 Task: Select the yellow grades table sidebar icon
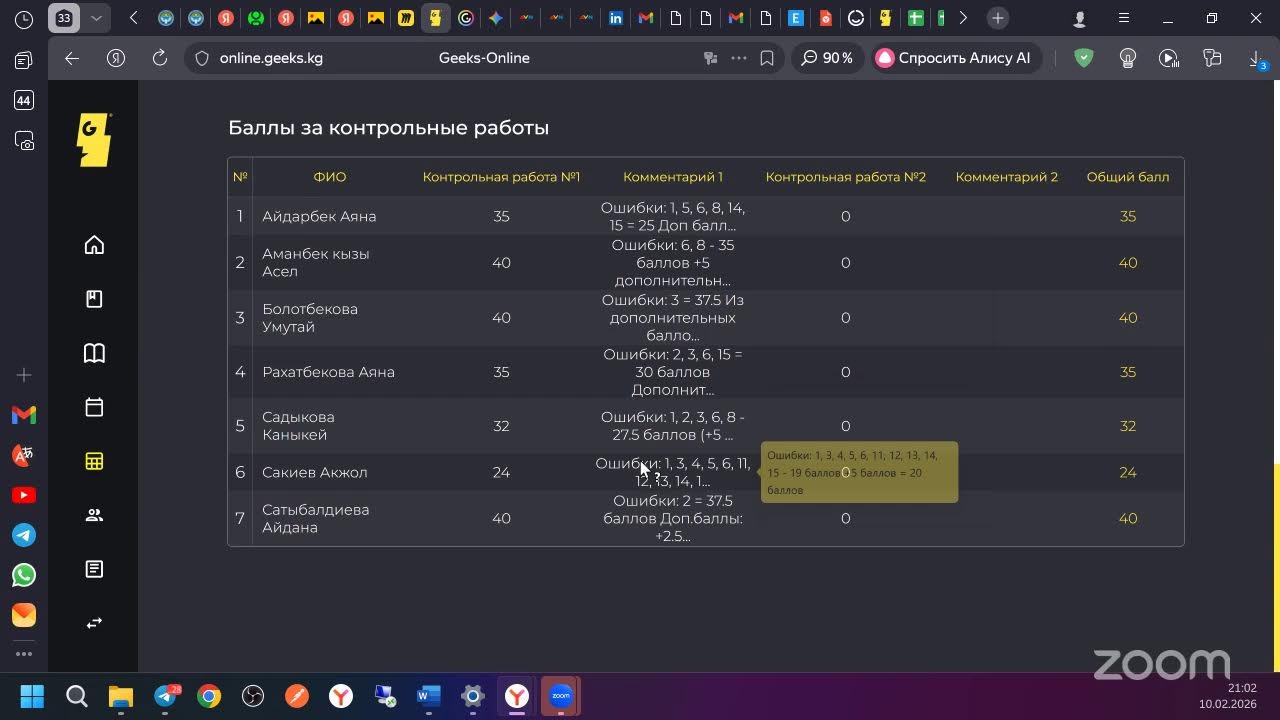click(94, 461)
